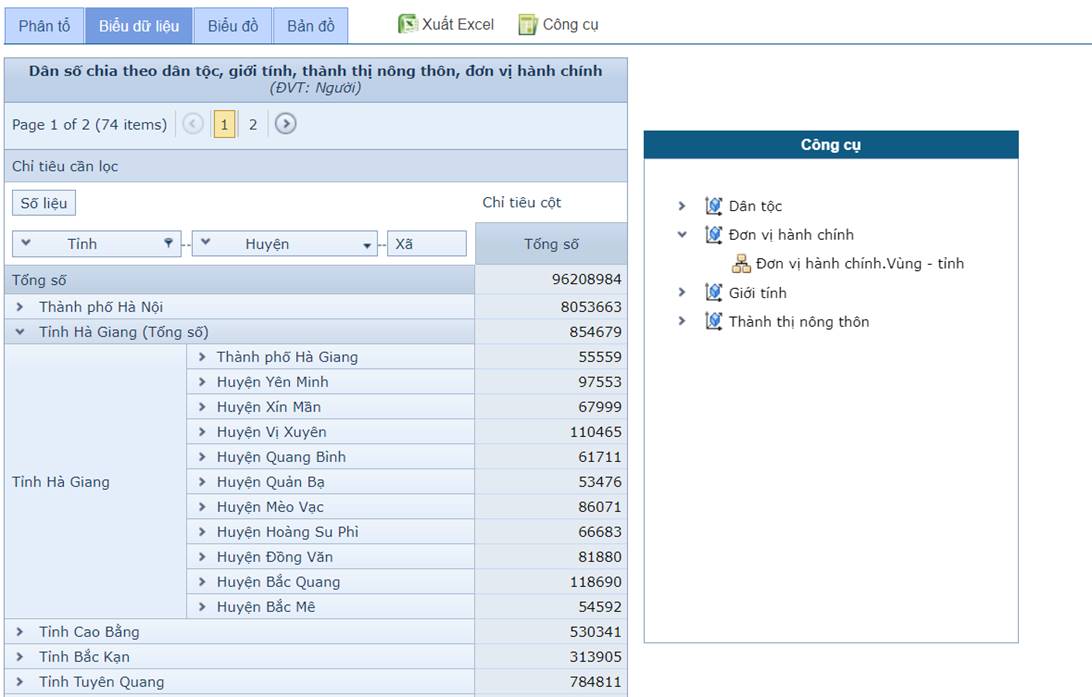Screen dimensions: 1092x697
Task: Open the Huyện column dropdown arrow
Action: [368, 245]
